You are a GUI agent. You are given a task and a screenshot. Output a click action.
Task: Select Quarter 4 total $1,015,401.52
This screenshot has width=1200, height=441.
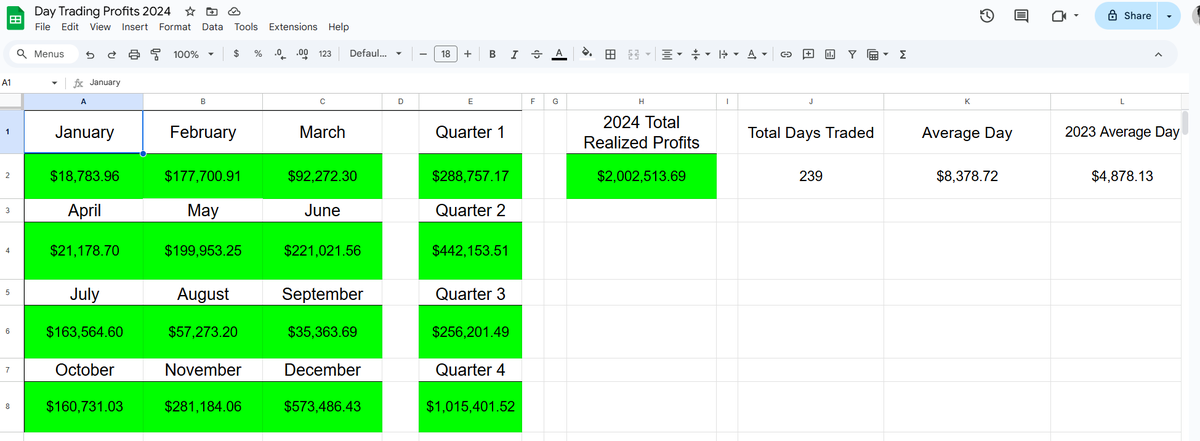(470, 407)
